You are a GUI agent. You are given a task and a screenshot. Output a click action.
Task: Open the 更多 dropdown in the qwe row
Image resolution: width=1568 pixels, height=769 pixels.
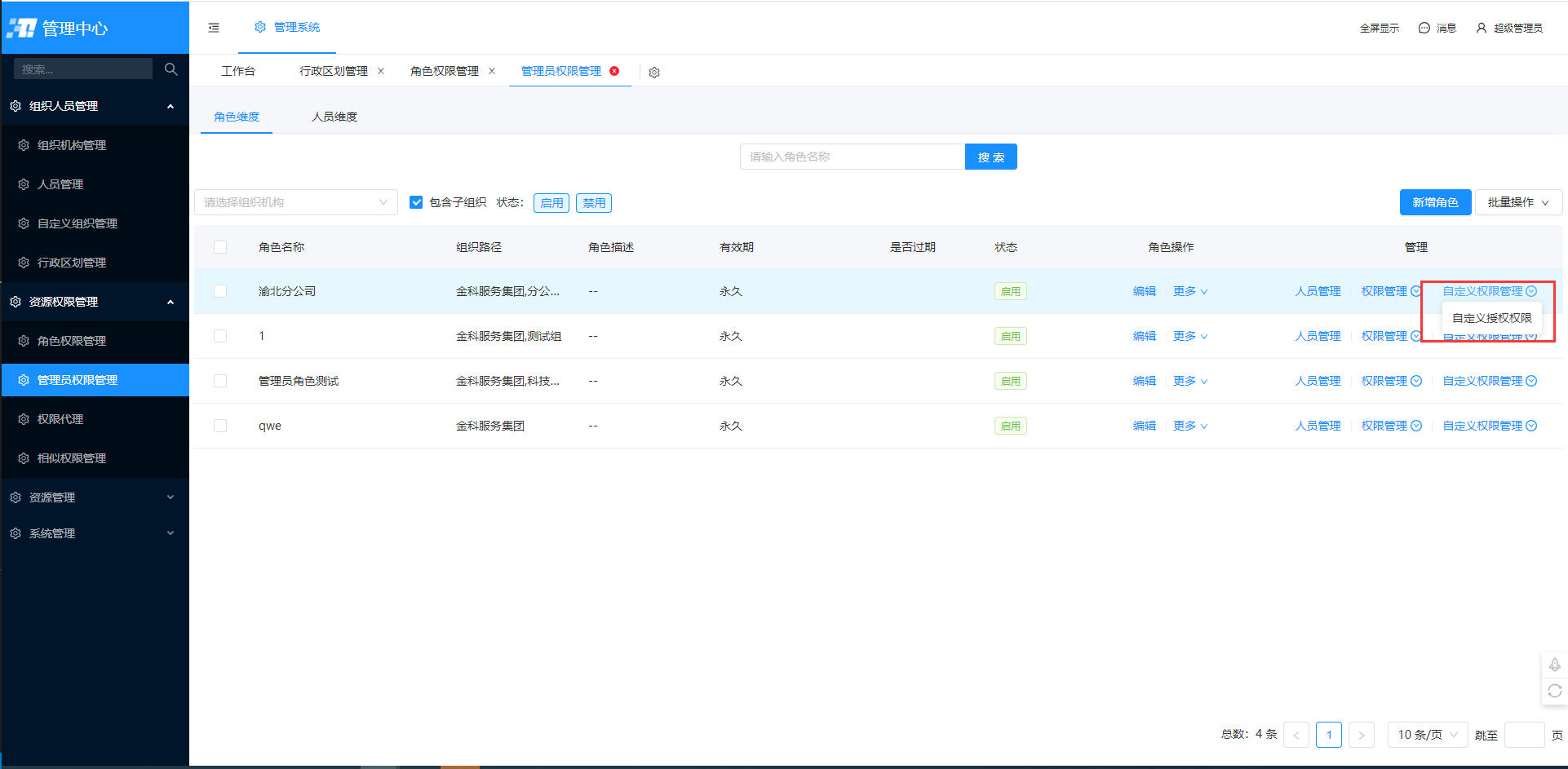coord(1190,426)
